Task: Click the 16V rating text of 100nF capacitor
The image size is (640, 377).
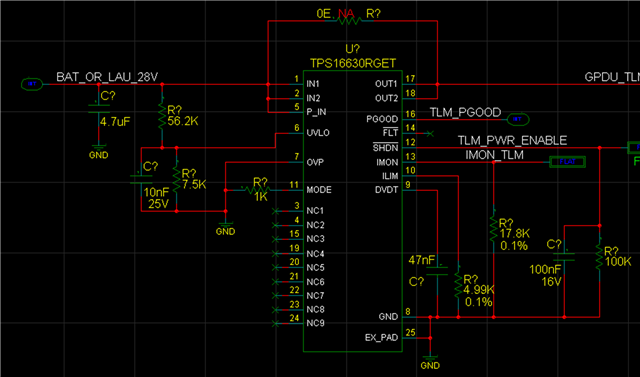Action: (551, 282)
